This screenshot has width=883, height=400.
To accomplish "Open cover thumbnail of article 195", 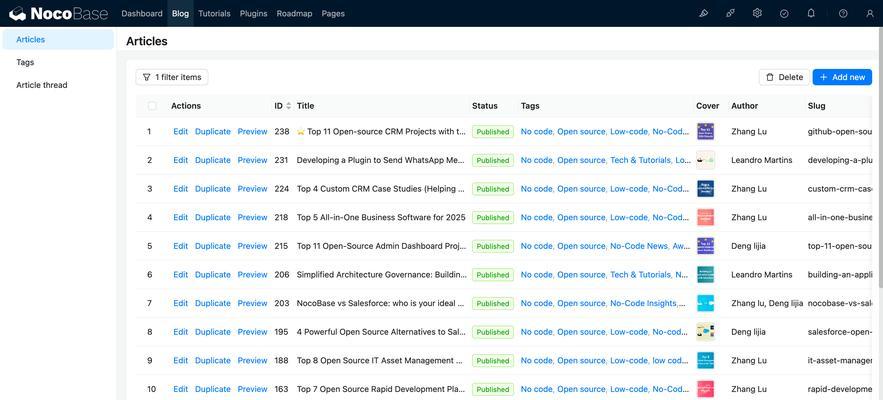I will (x=706, y=332).
